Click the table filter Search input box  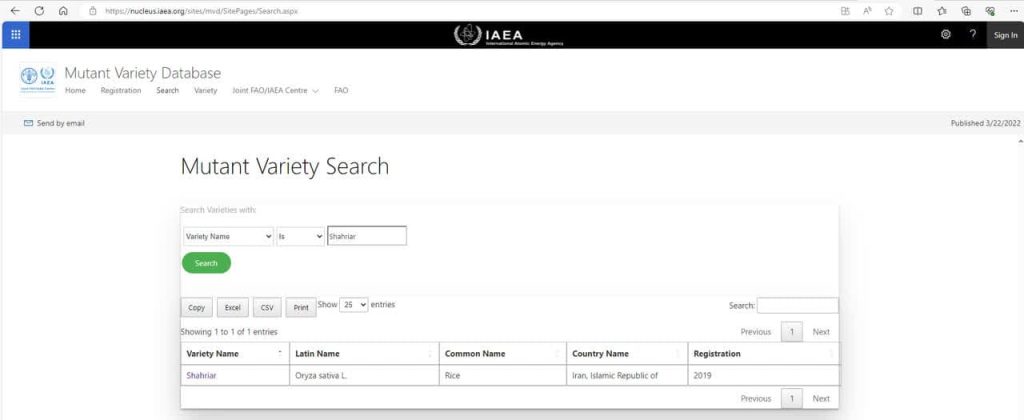(x=797, y=305)
